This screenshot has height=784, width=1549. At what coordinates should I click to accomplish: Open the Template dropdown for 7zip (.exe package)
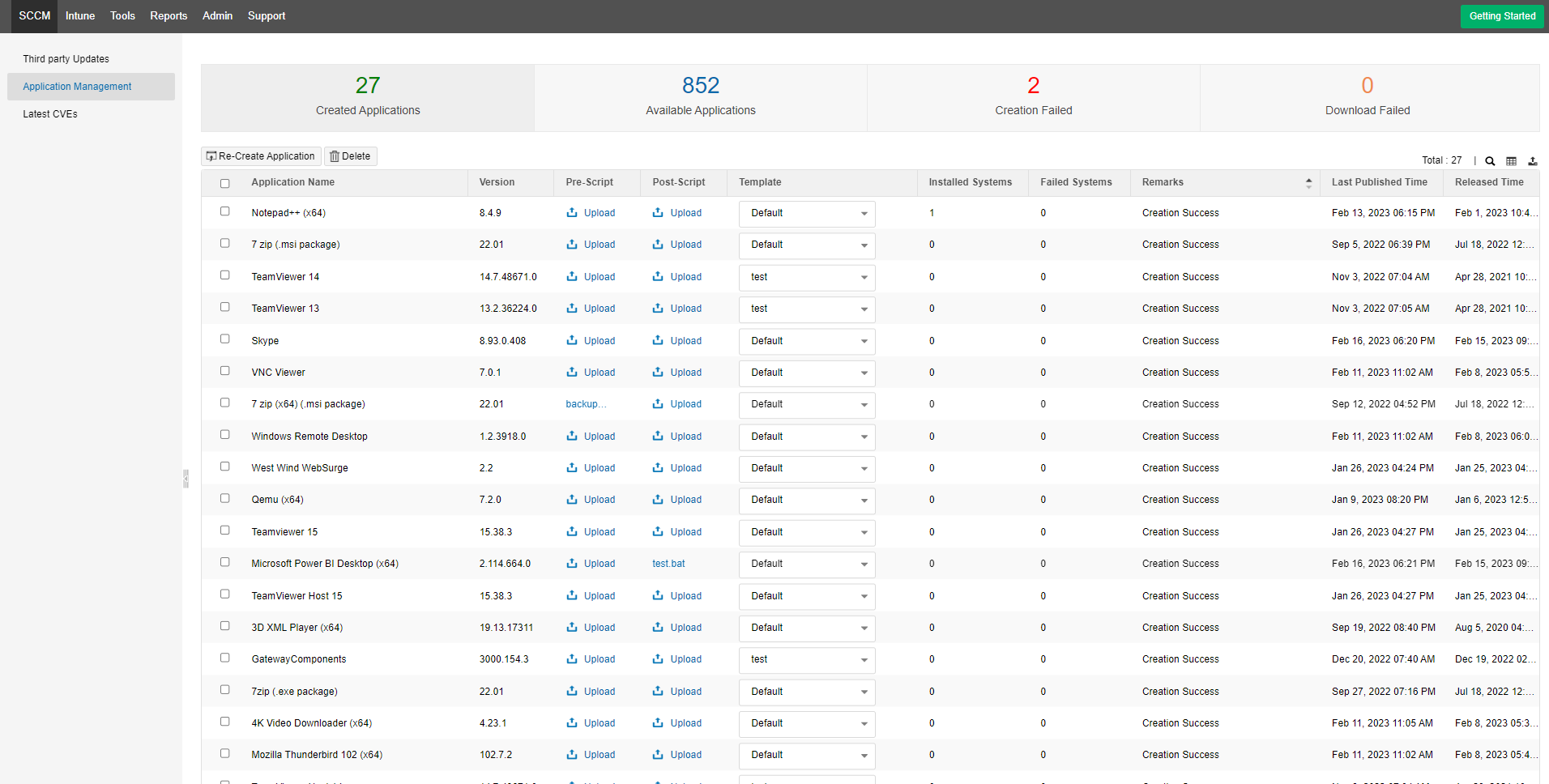click(806, 692)
